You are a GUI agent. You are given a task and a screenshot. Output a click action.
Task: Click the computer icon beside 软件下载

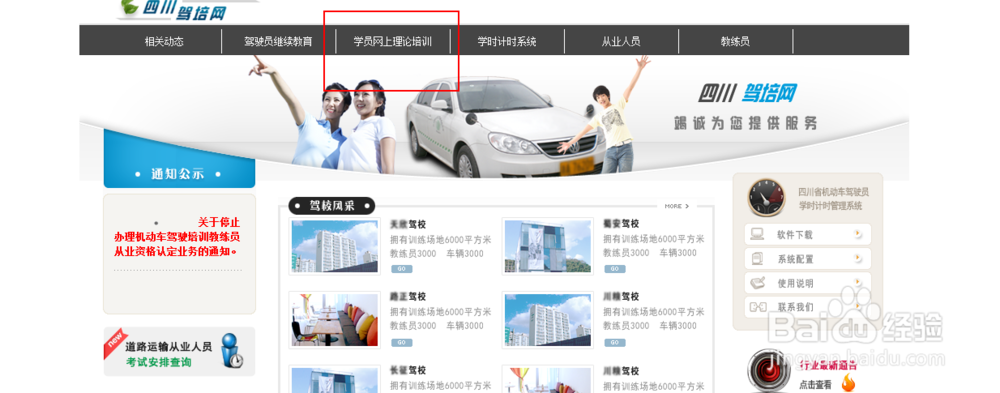(757, 234)
